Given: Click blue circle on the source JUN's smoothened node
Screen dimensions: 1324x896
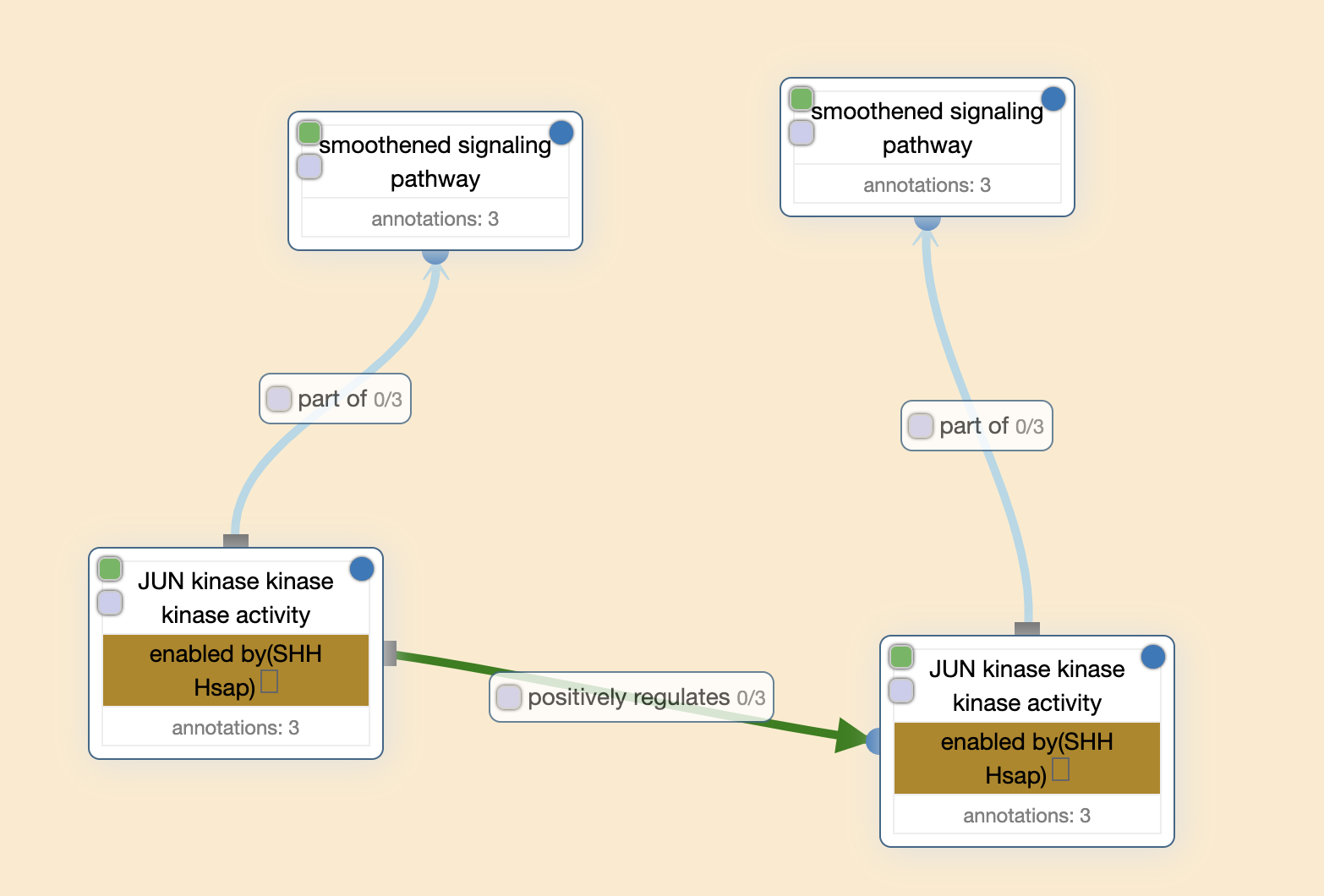Looking at the screenshot, I should 561,133.
